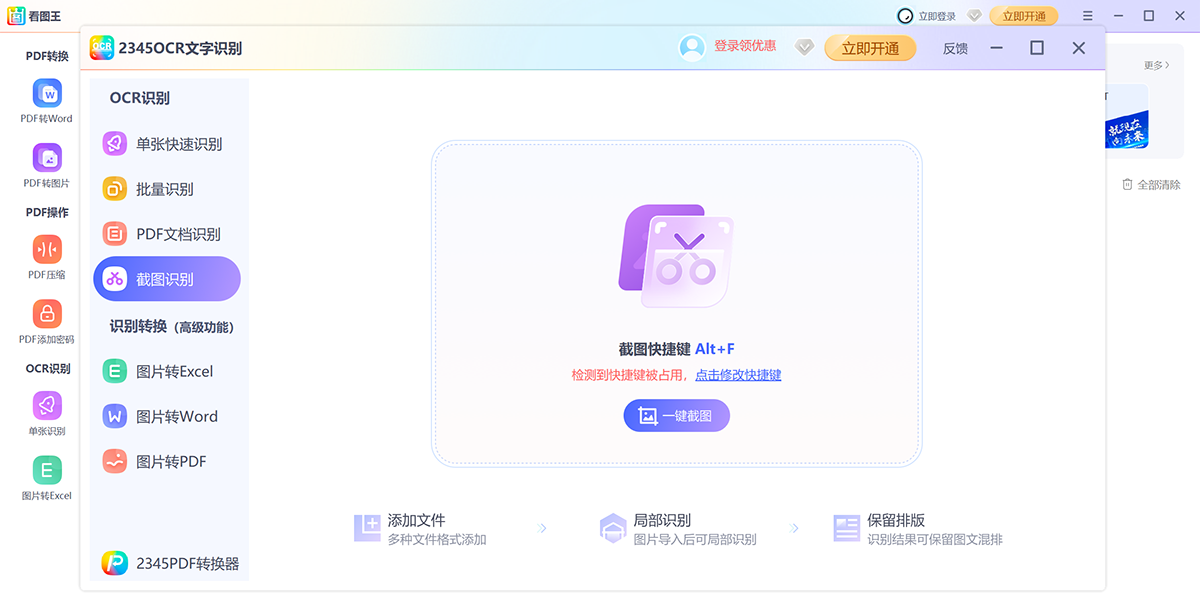Open the PDF添加密码 tool
This screenshot has height=600, width=1200.
click(x=47, y=320)
